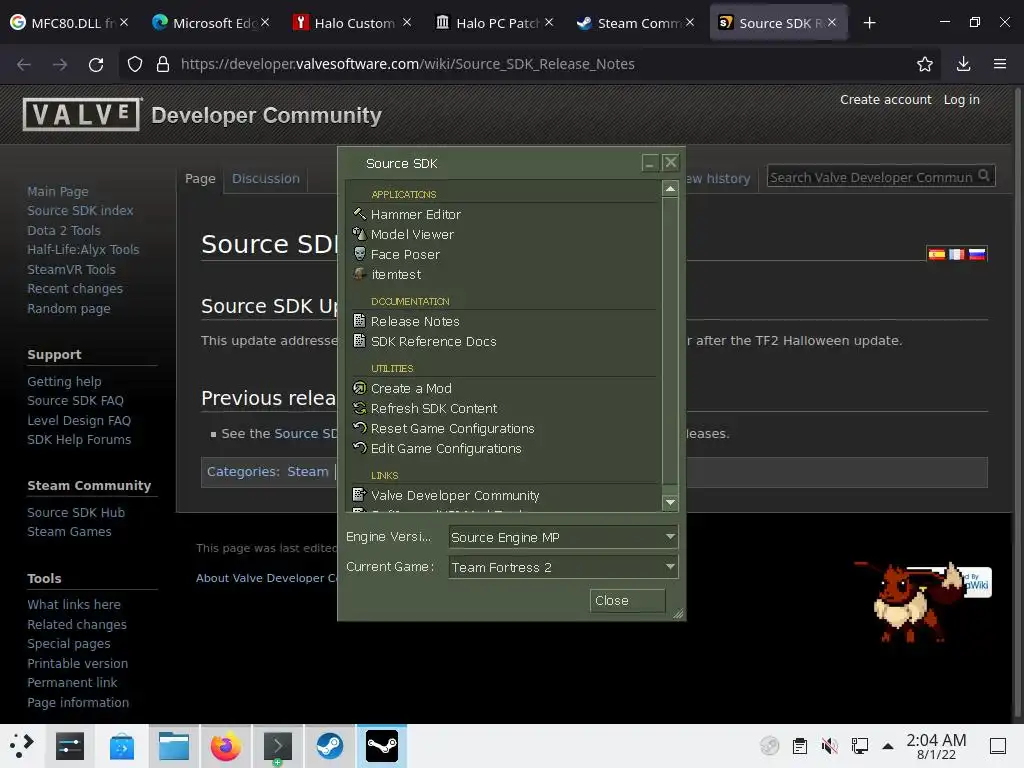Open Source SDK Index sidebar link
Screen dimensions: 1024x768
point(80,210)
